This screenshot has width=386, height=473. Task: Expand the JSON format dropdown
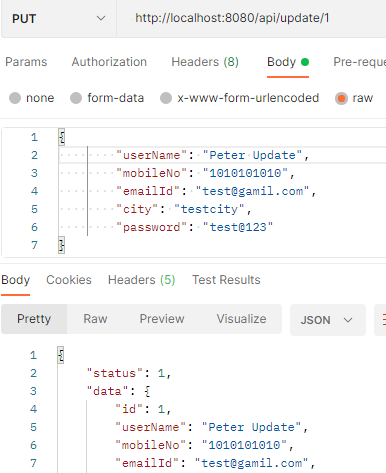[328, 320]
